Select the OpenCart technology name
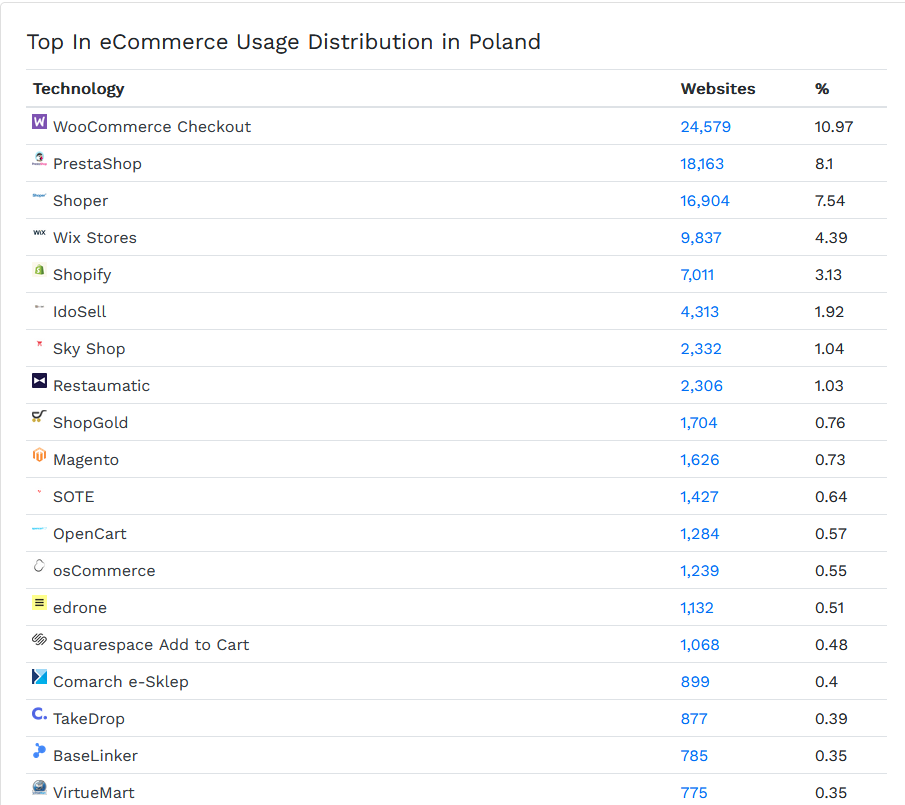905x805 pixels. point(89,534)
